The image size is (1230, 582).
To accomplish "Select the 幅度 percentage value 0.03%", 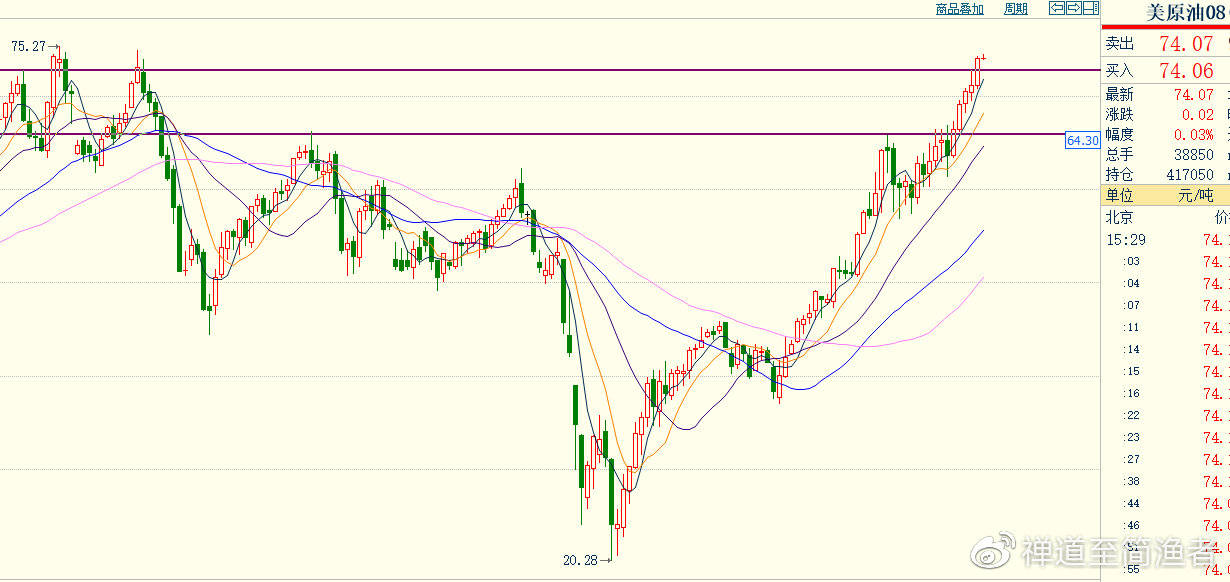I will coord(1194,135).
